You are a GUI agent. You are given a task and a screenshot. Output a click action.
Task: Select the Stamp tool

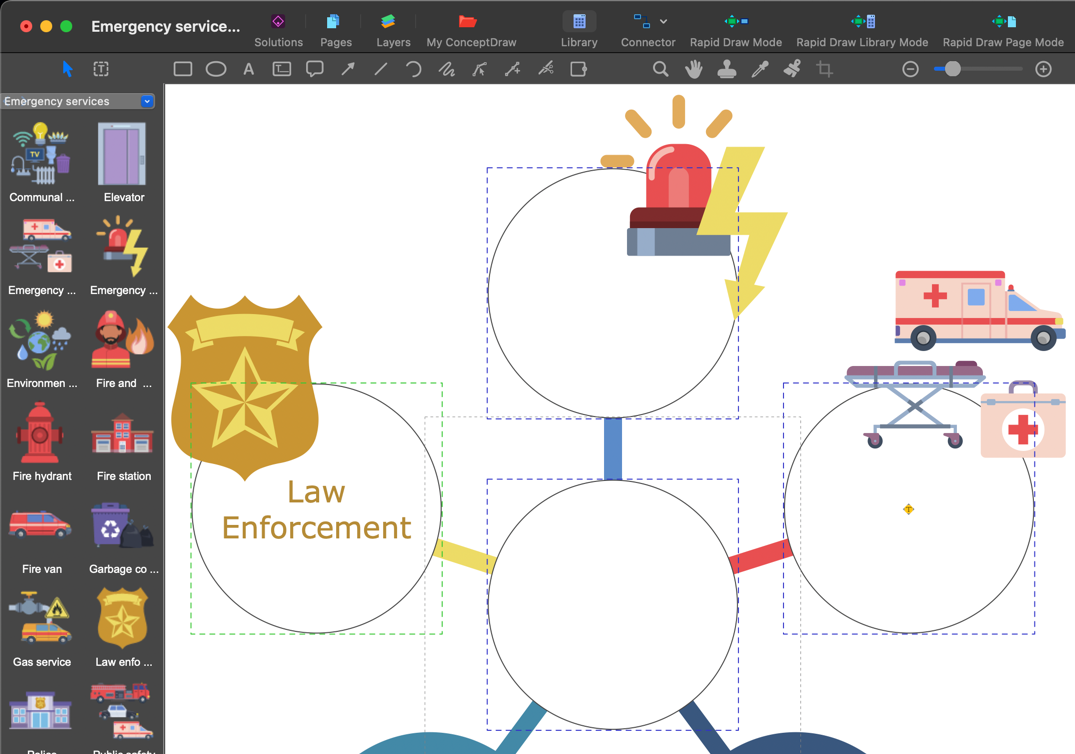click(727, 69)
